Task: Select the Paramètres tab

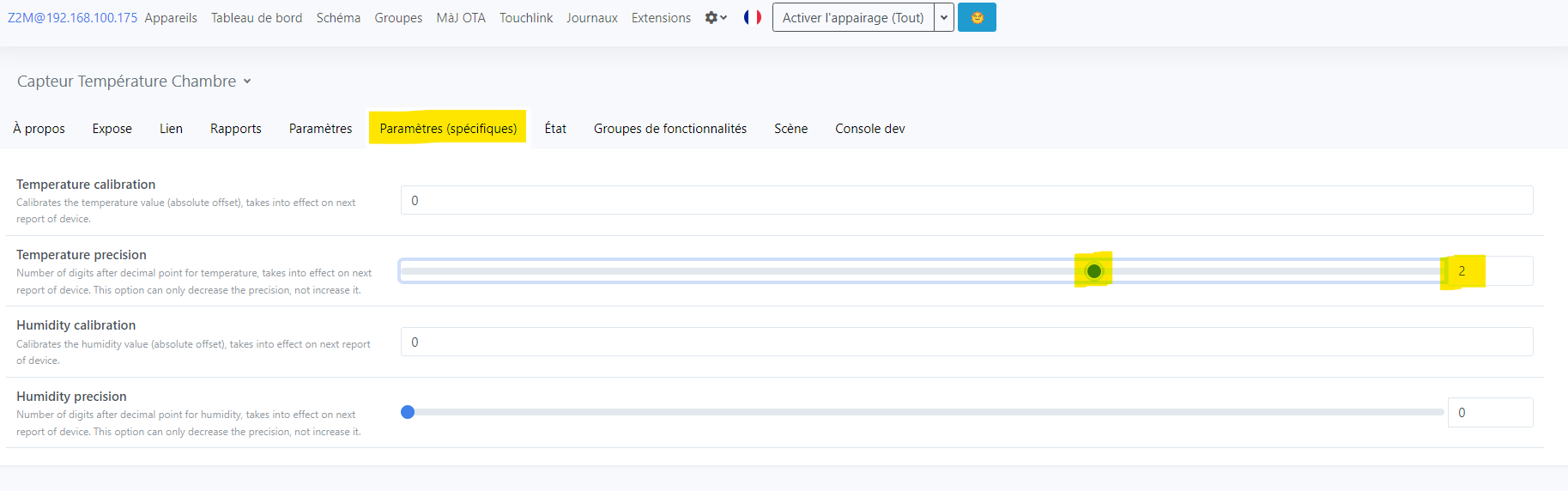Action: click(320, 128)
